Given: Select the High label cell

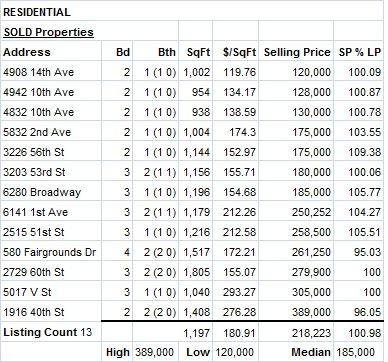Looking at the screenshot, I should click(x=118, y=352).
